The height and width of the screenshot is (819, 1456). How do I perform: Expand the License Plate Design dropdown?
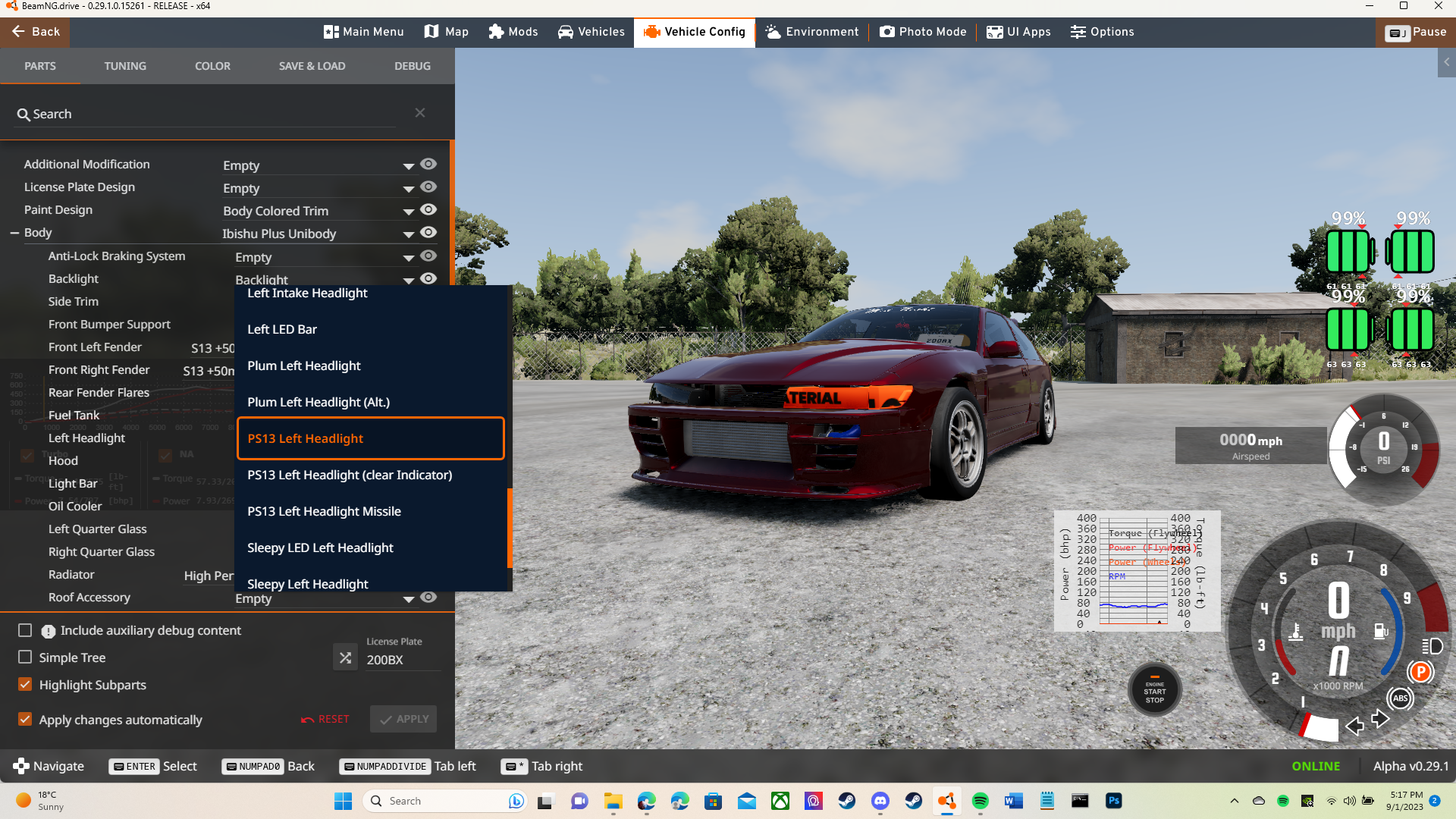point(409,189)
